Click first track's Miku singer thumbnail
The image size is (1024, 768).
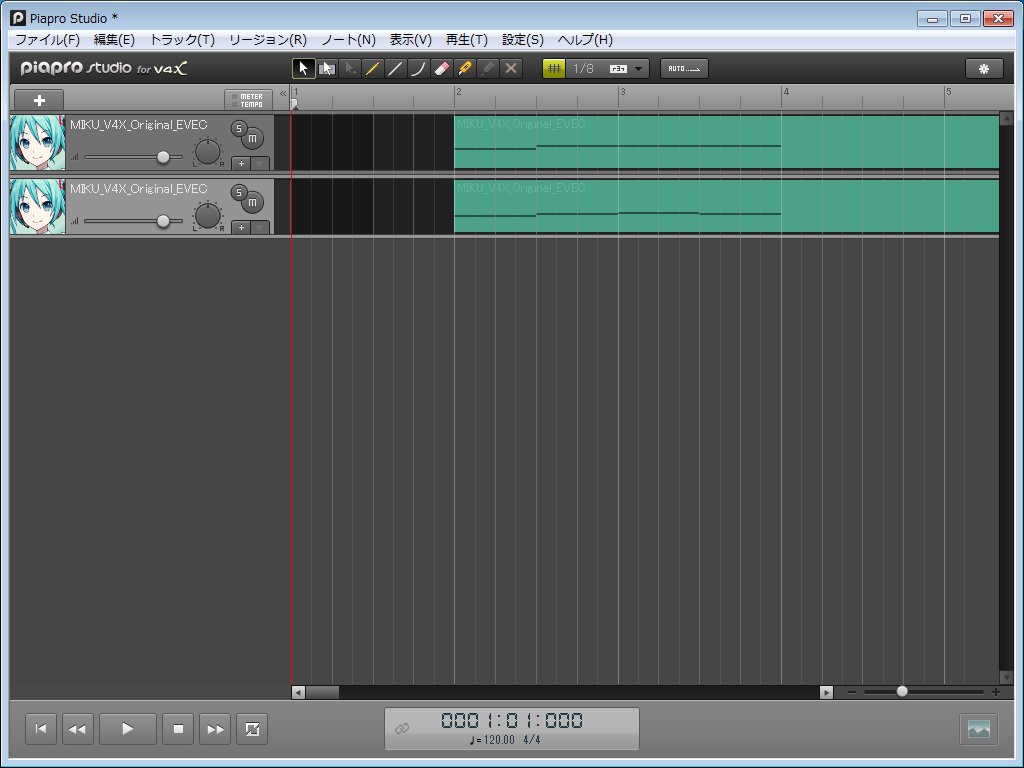point(38,143)
